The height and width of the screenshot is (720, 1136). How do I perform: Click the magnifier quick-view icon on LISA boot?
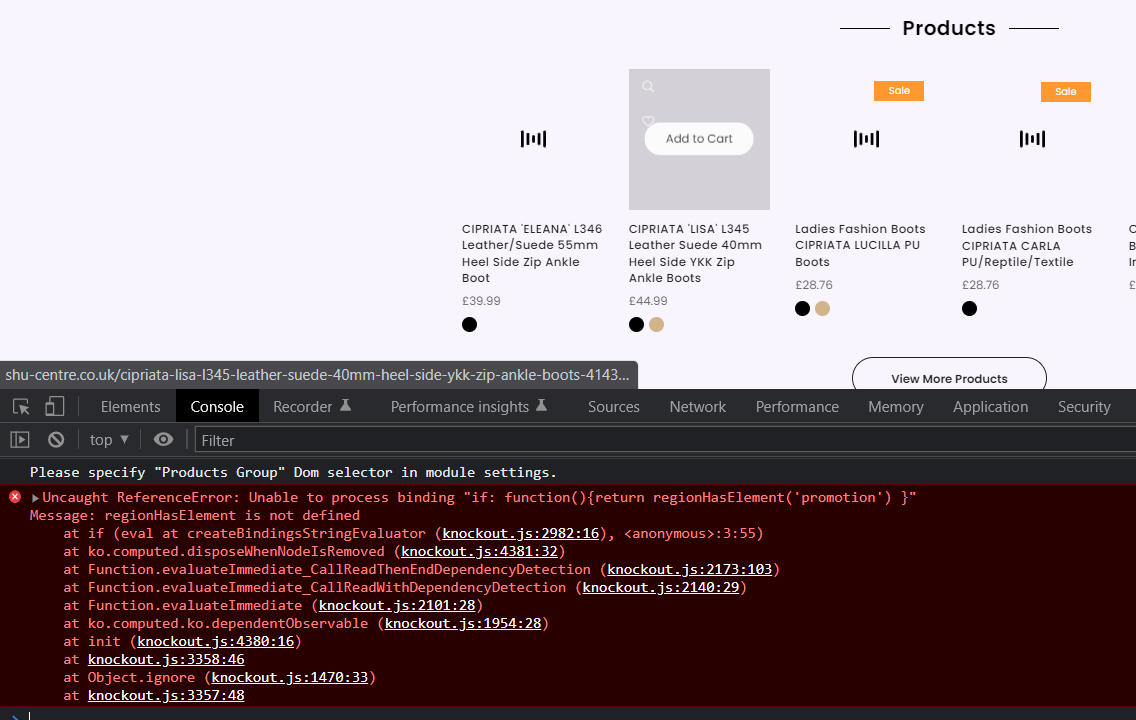[x=648, y=87]
